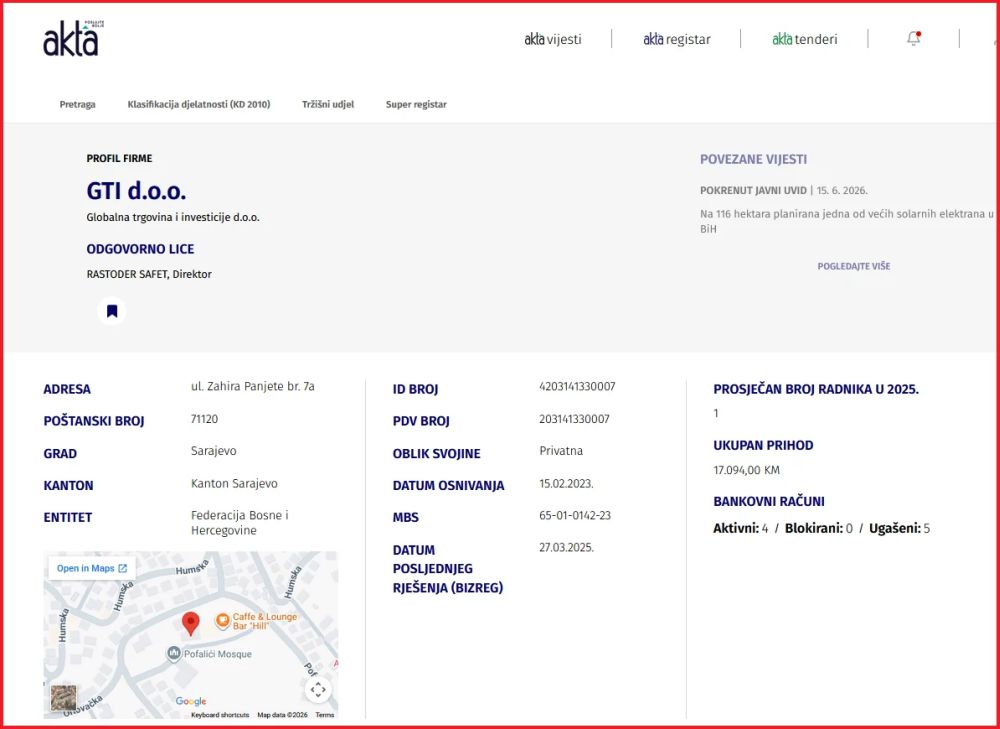The height and width of the screenshot is (729, 1000).
Task: Click the Privatna ownership value
Action: [x=561, y=451]
